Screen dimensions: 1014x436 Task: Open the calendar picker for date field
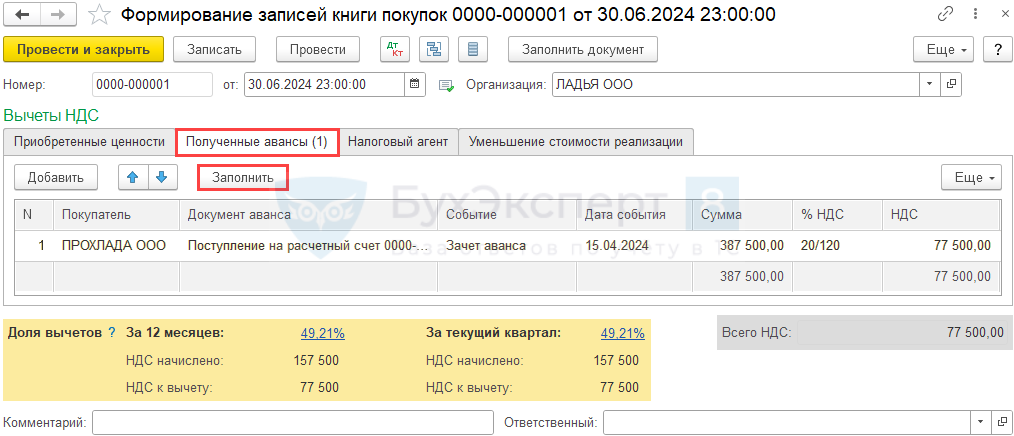pos(415,85)
